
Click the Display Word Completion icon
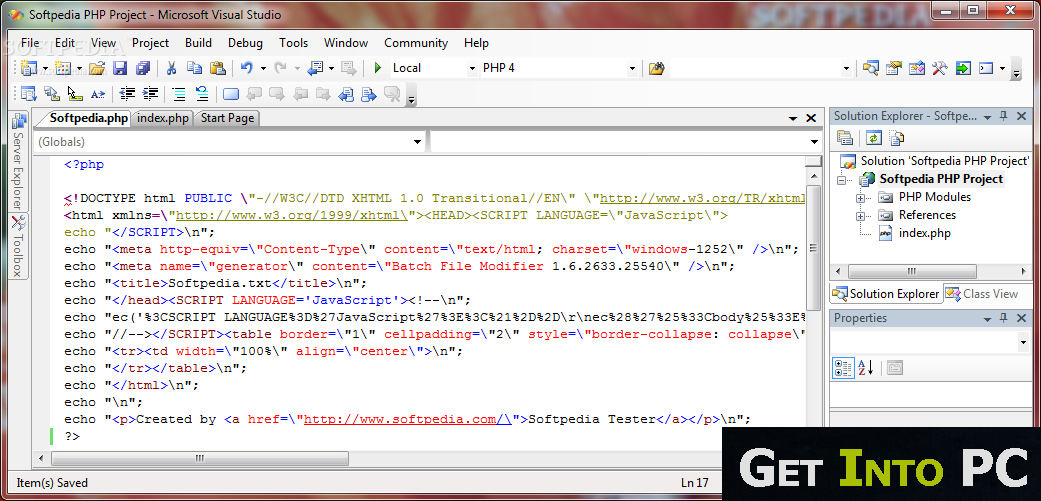[x=98, y=94]
